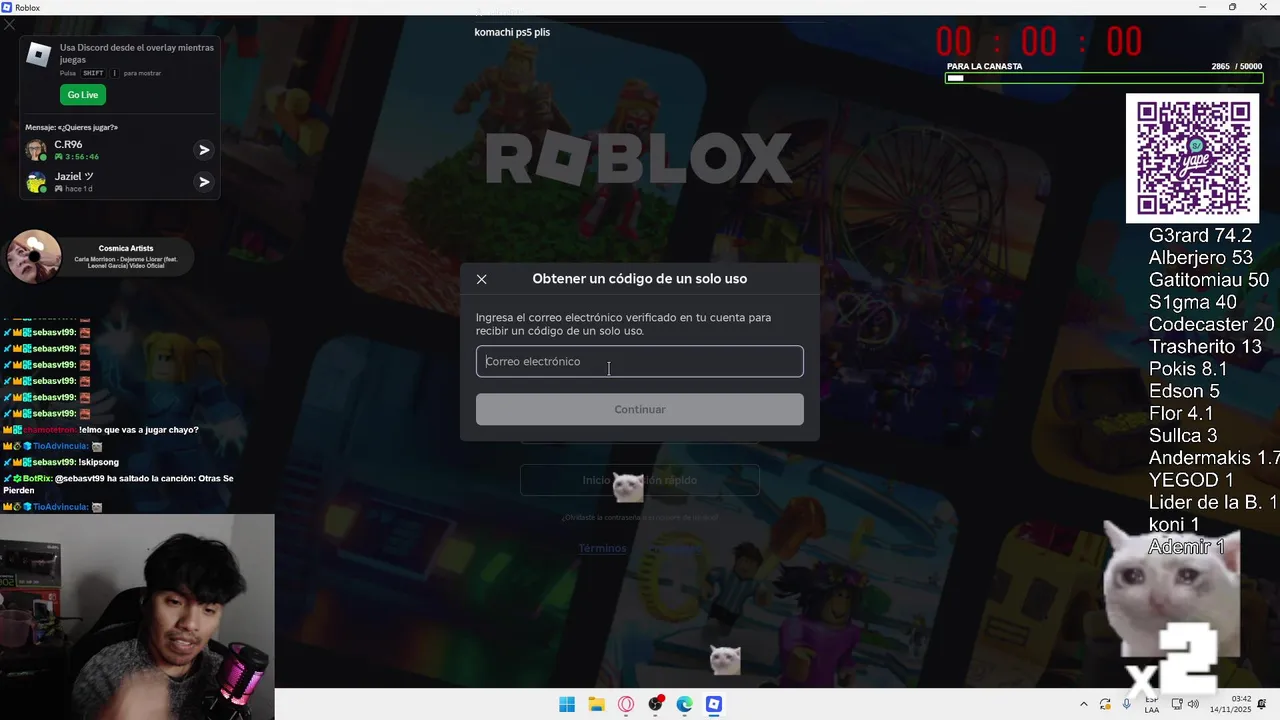Click the donor entry "Sullca 3"
The height and width of the screenshot is (720, 1280).
pyautogui.click(x=1183, y=435)
